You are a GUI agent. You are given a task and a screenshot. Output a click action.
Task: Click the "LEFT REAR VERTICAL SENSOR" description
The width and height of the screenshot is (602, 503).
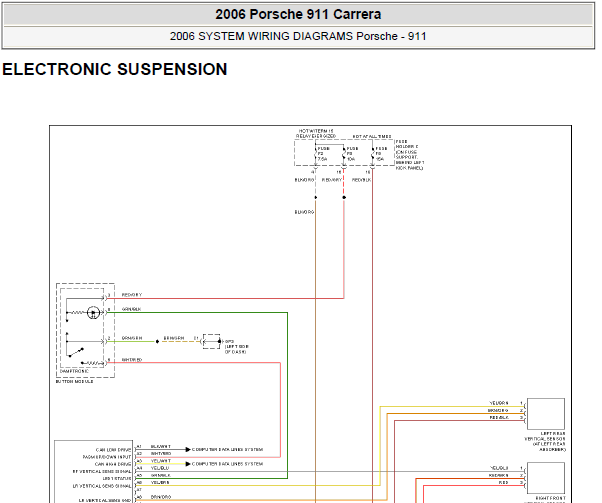click(x=545, y=442)
